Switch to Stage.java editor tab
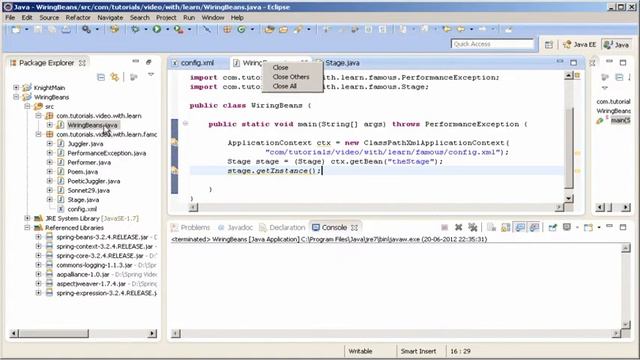Image resolution: width=640 pixels, height=360 pixels. [342, 63]
